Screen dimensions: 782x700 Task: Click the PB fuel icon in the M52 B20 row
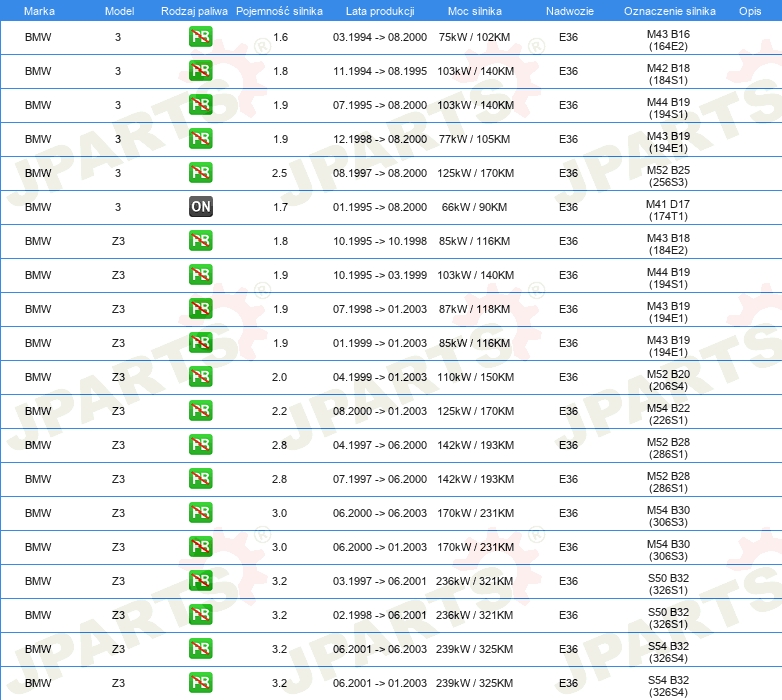200,377
